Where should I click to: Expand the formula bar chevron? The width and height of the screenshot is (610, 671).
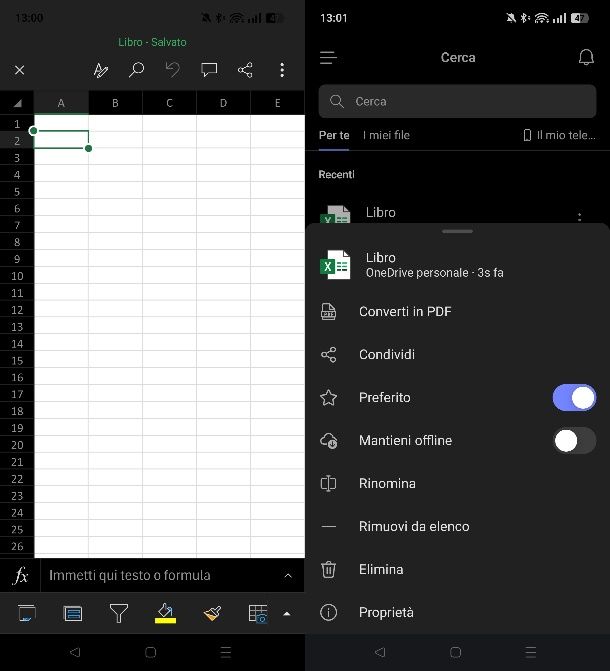(288, 576)
